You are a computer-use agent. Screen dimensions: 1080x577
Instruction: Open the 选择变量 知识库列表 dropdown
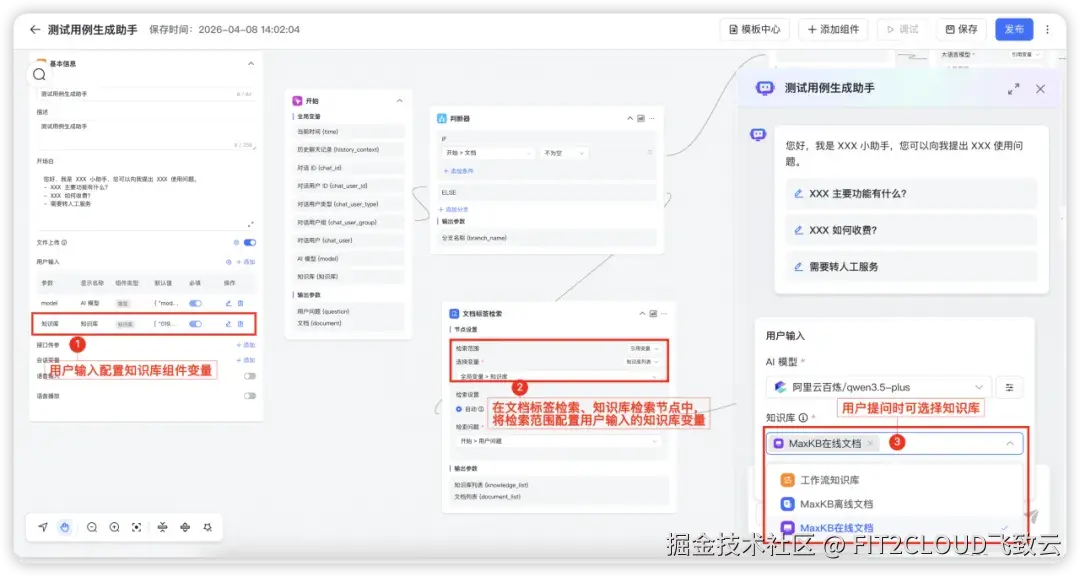pos(642,361)
